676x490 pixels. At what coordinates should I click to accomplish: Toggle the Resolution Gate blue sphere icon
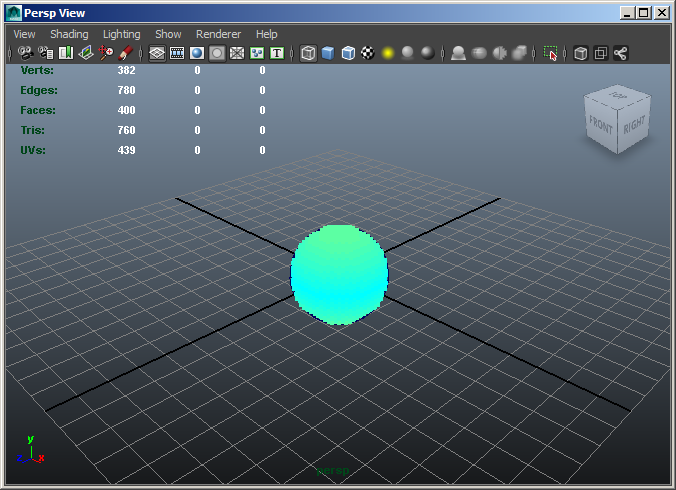(197, 53)
